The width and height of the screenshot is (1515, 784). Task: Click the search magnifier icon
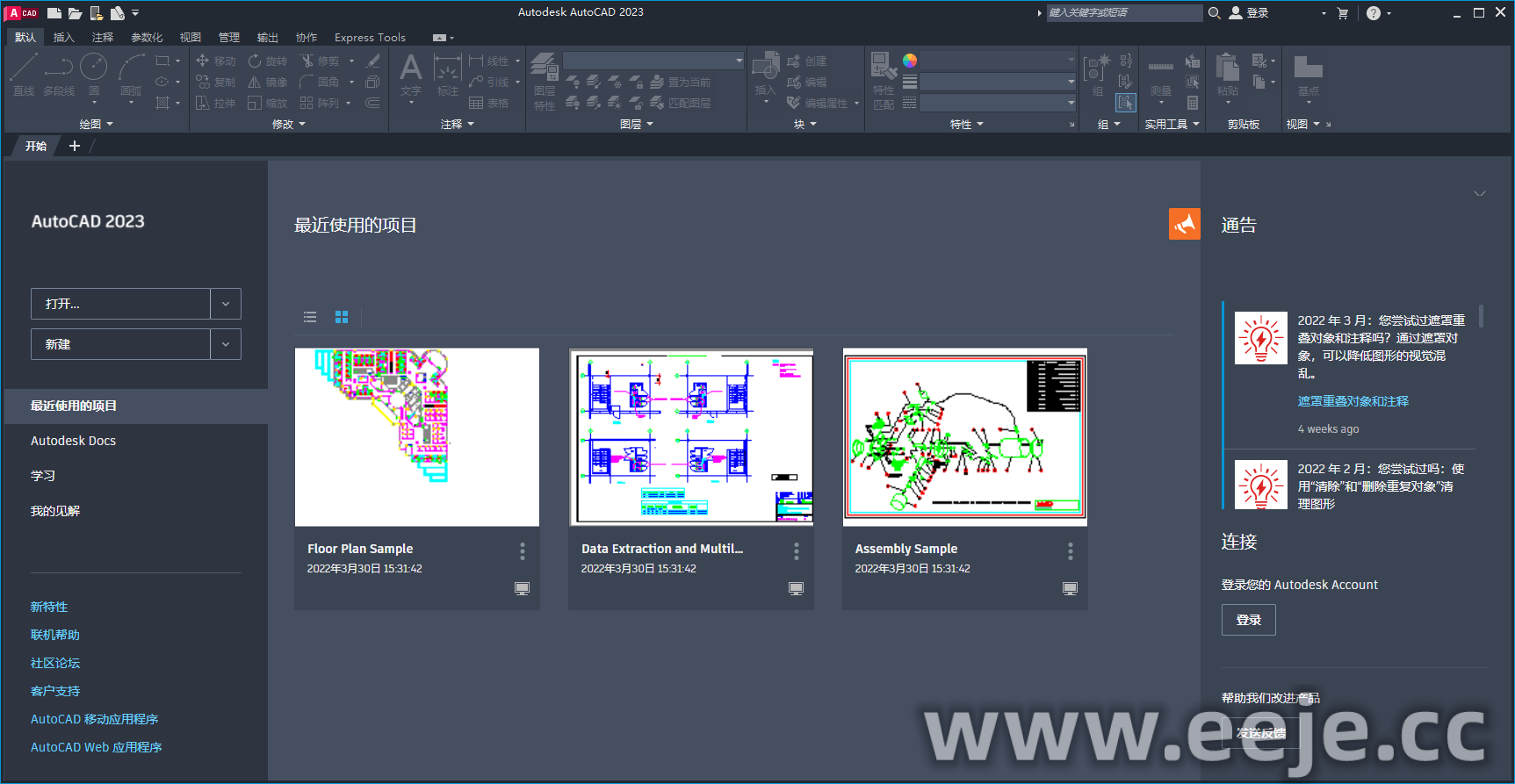click(1215, 13)
